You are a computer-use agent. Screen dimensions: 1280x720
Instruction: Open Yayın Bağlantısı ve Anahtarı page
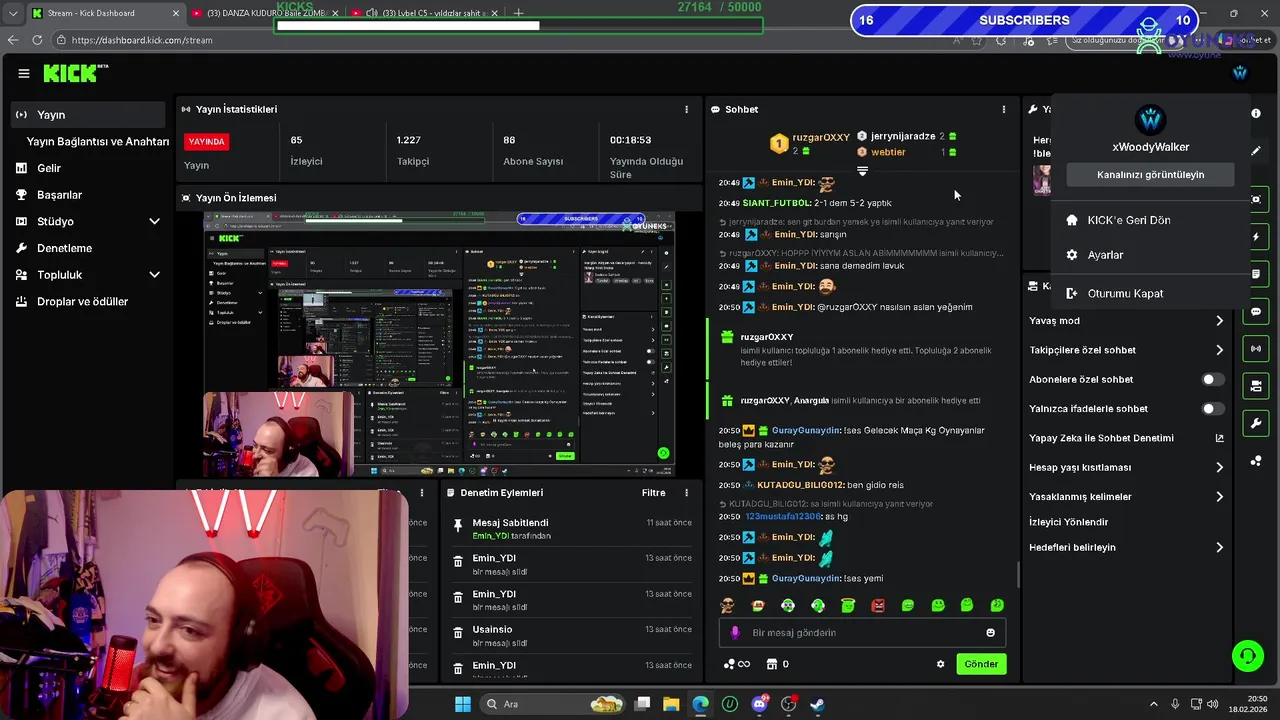[97, 141]
